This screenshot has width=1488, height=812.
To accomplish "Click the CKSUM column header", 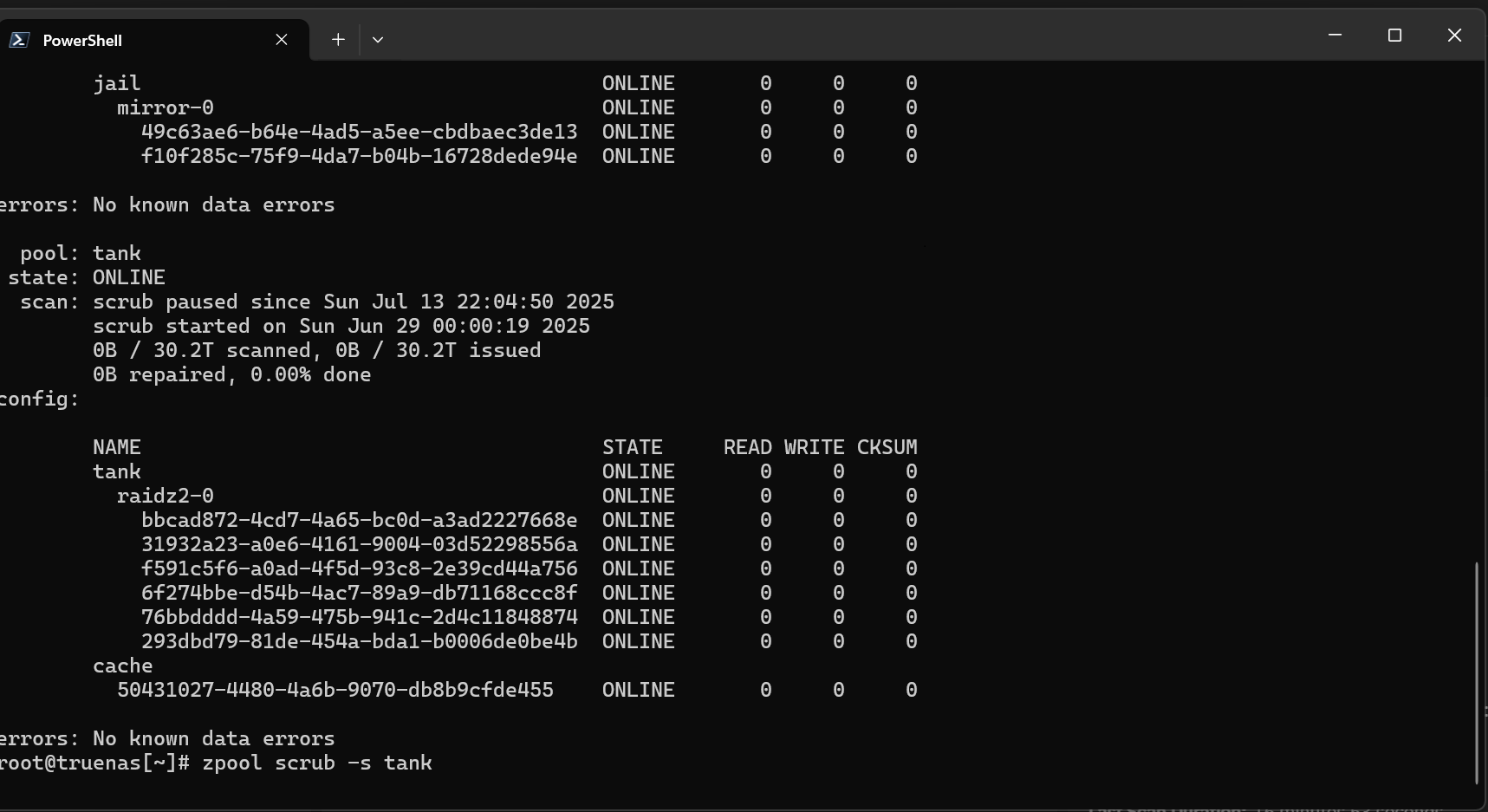I will pyautogui.click(x=887, y=447).
